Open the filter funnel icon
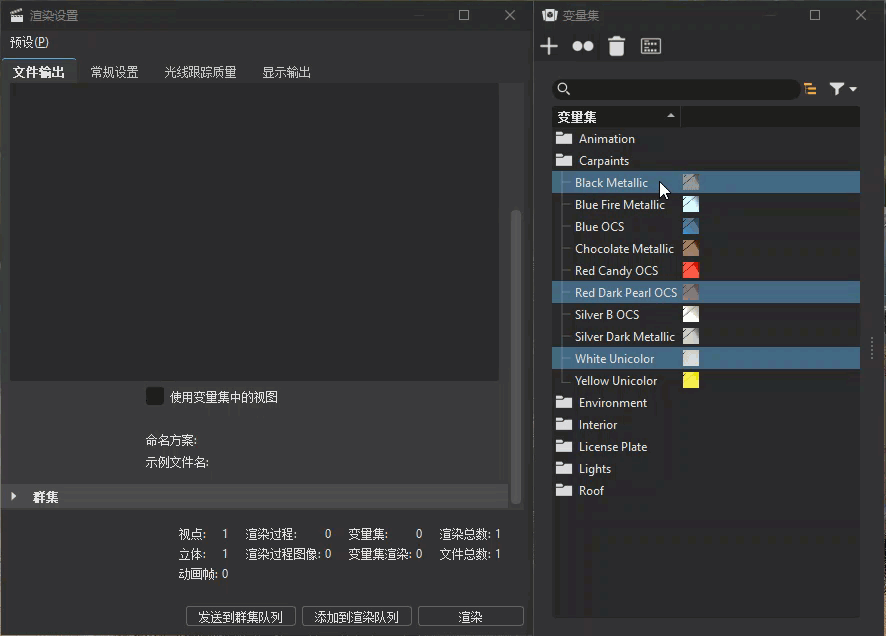Viewport: 886px width, 636px height. pos(836,89)
